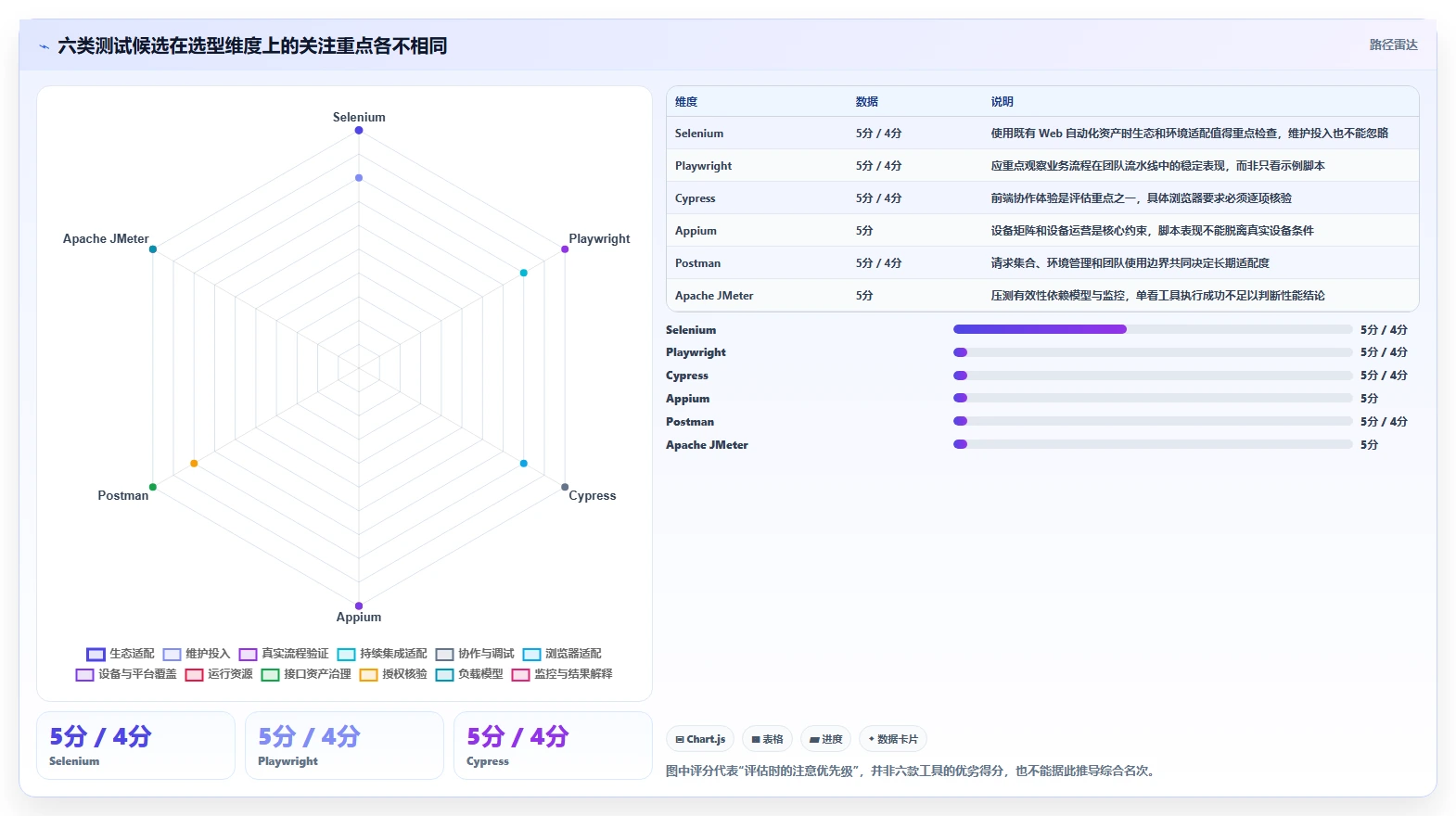
Task: Toggle 真实流程验证 legend item
Action: 284,654
